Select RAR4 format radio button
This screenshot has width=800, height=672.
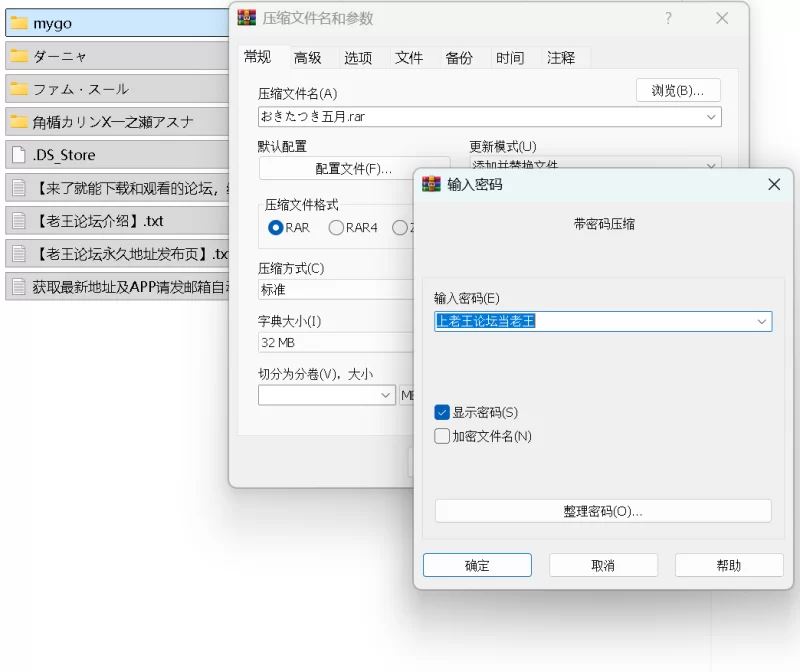(336, 228)
